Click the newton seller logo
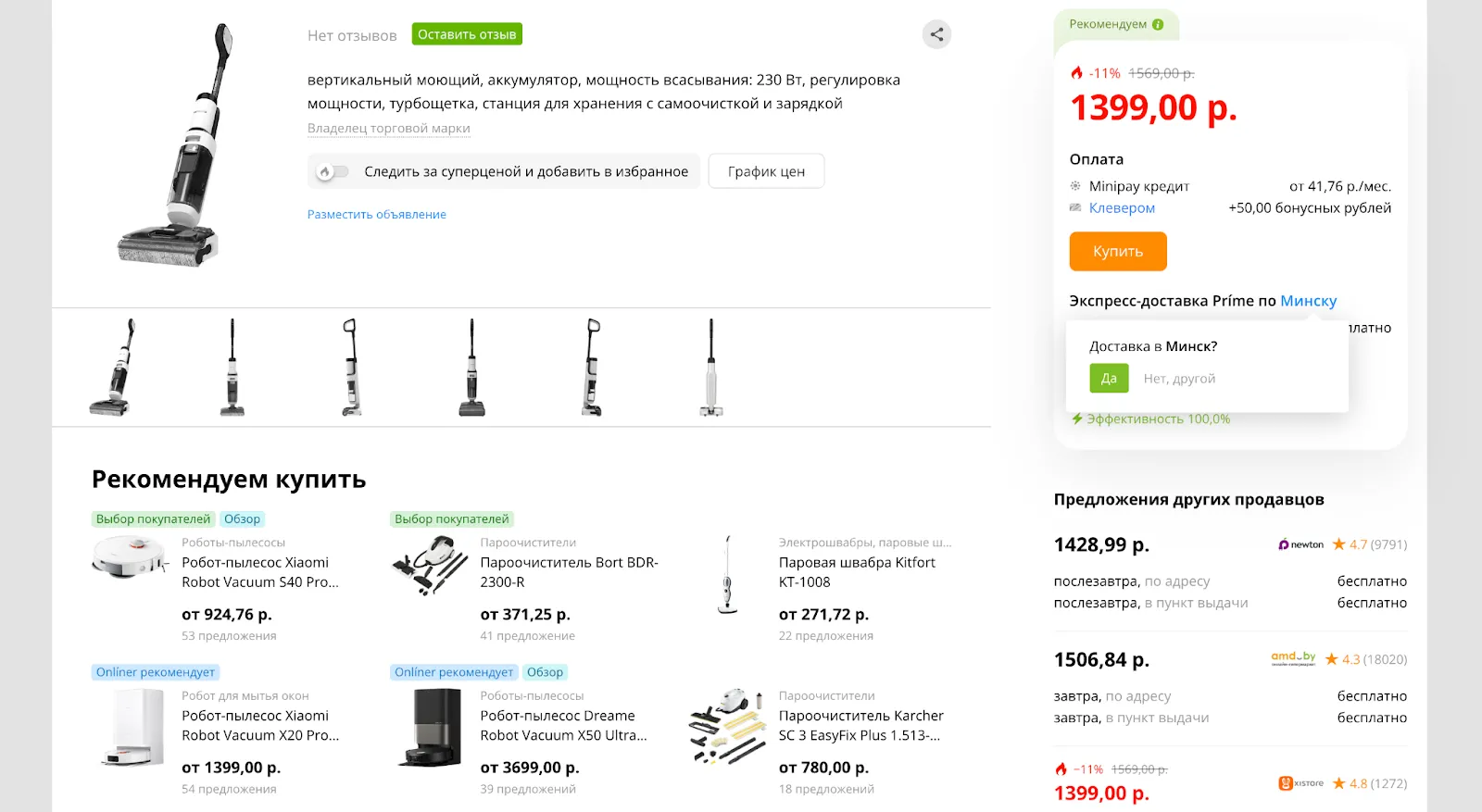The image size is (1482, 812). [x=1301, y=544]
